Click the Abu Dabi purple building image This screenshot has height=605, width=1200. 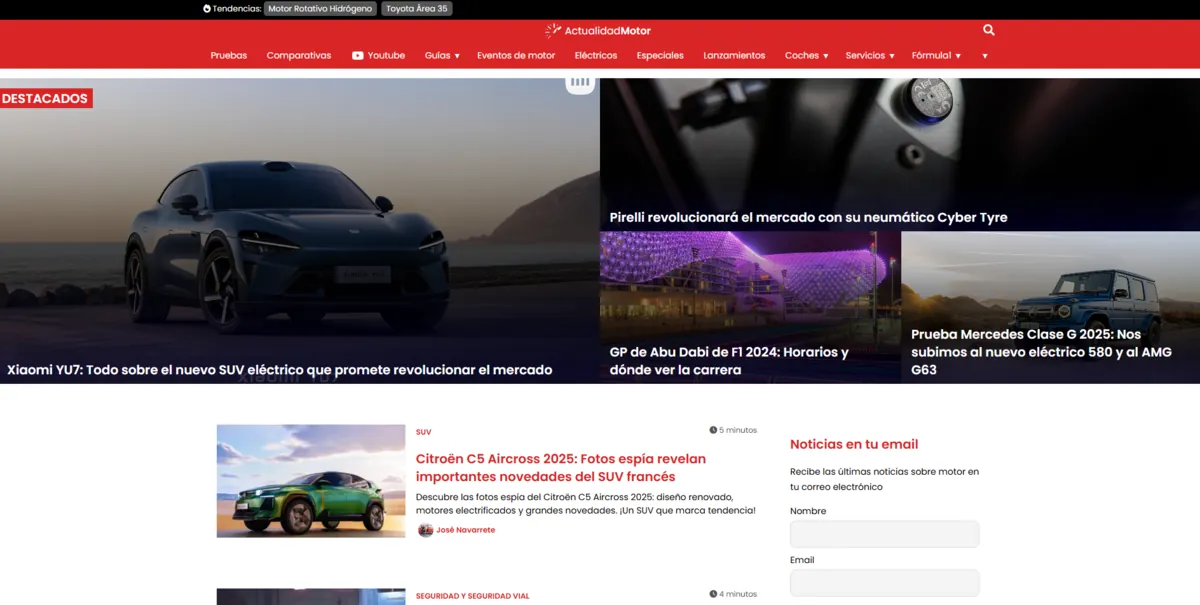750,308
